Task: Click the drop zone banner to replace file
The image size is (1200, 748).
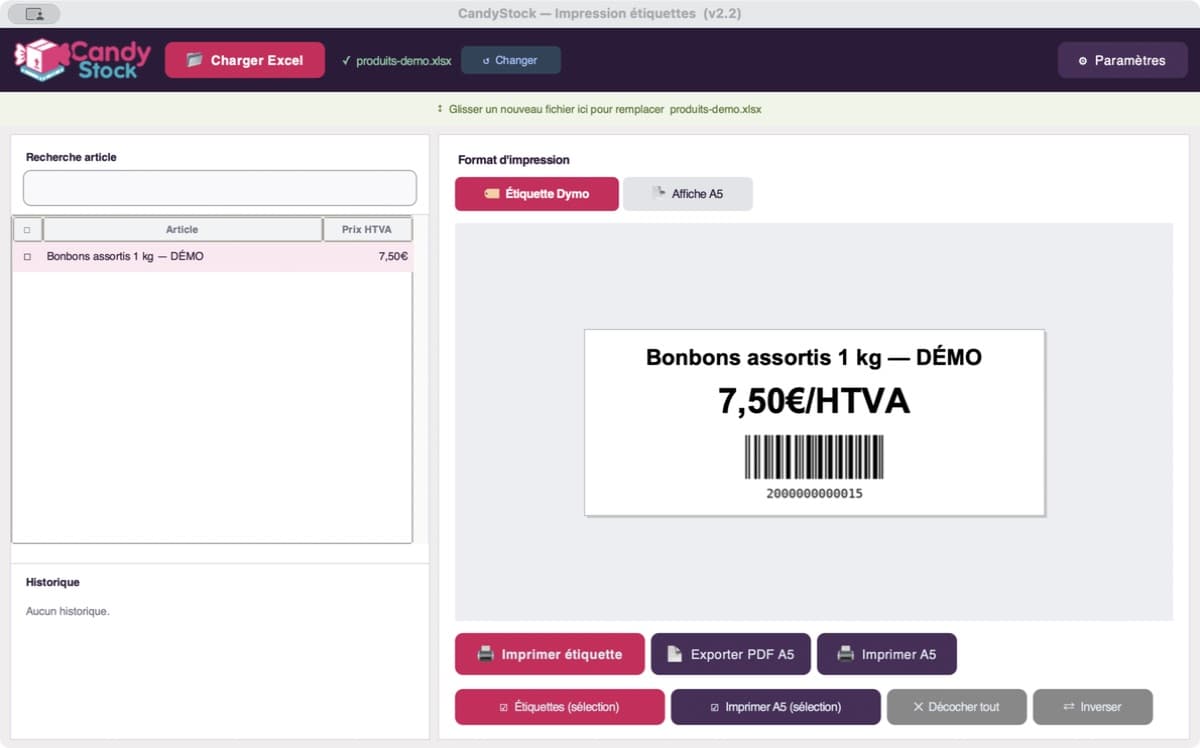Action: coord(600,109)
